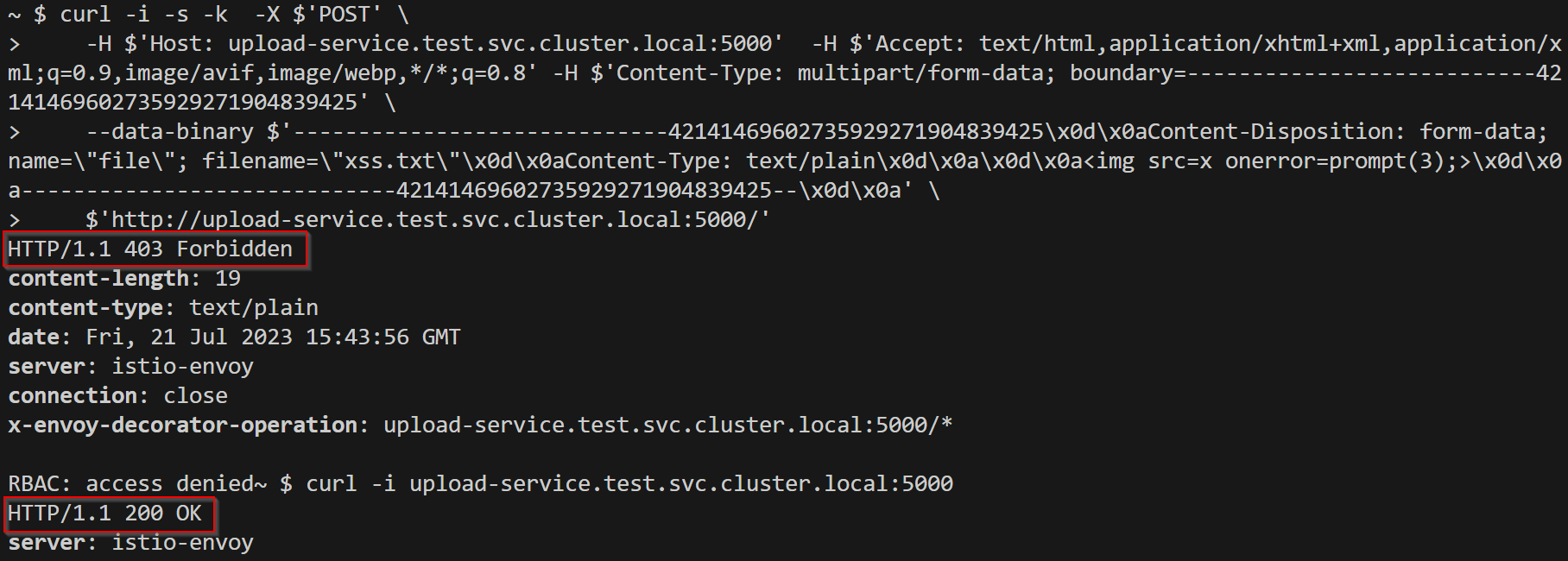Viewport: 1568px width, 561px height.
Task: Click the "multipart/form-data" content type value
Action: click(x=920, y=73)
